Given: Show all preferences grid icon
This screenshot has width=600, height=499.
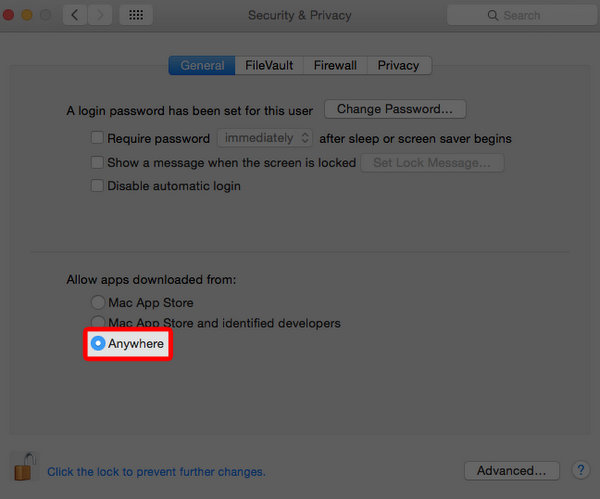Looking at the screenshot, I should point(136,15).
